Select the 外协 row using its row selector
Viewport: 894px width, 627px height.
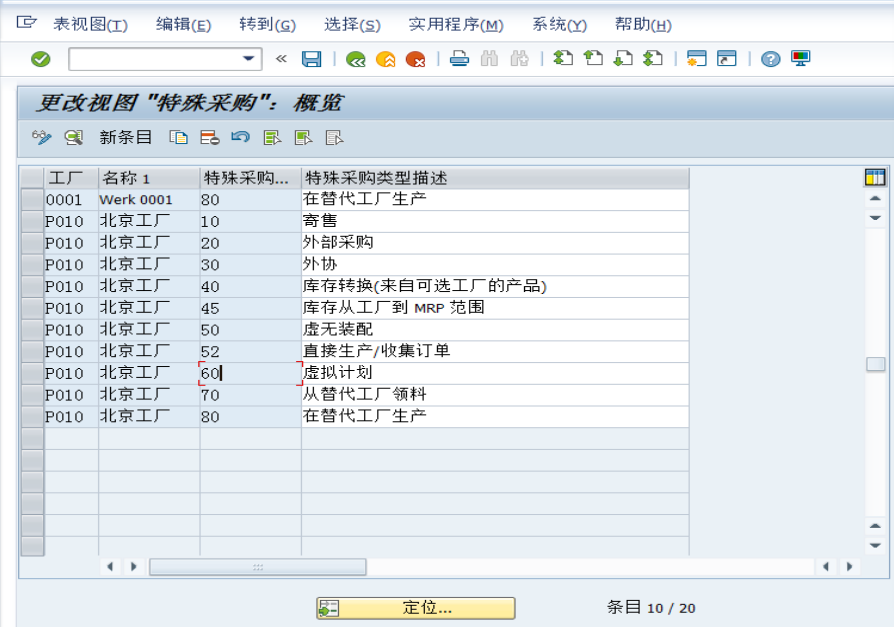click(32, 264)
